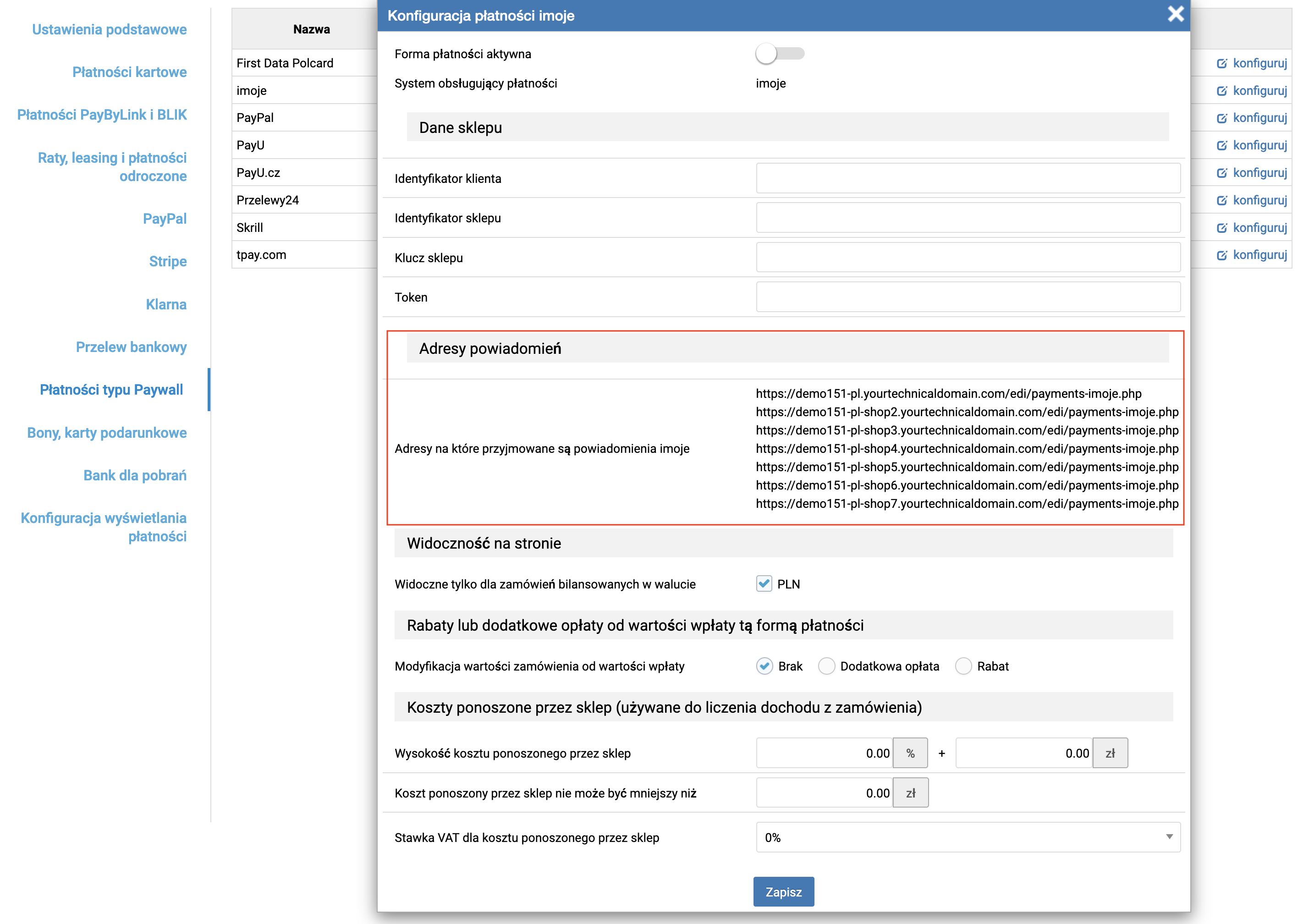The height and width of the screenshot is (924, 1298).
Task: Click the imoje name in payments table
Action: 252,90
